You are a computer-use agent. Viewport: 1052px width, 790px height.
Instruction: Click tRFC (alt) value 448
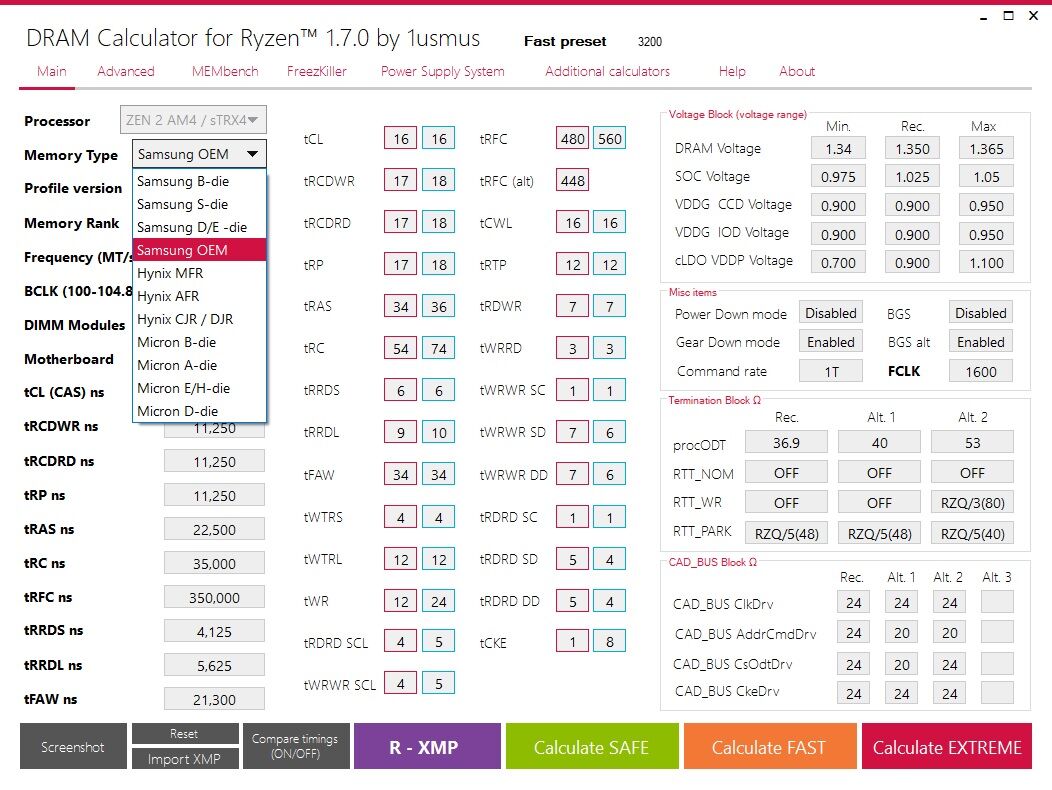(572, 181)
